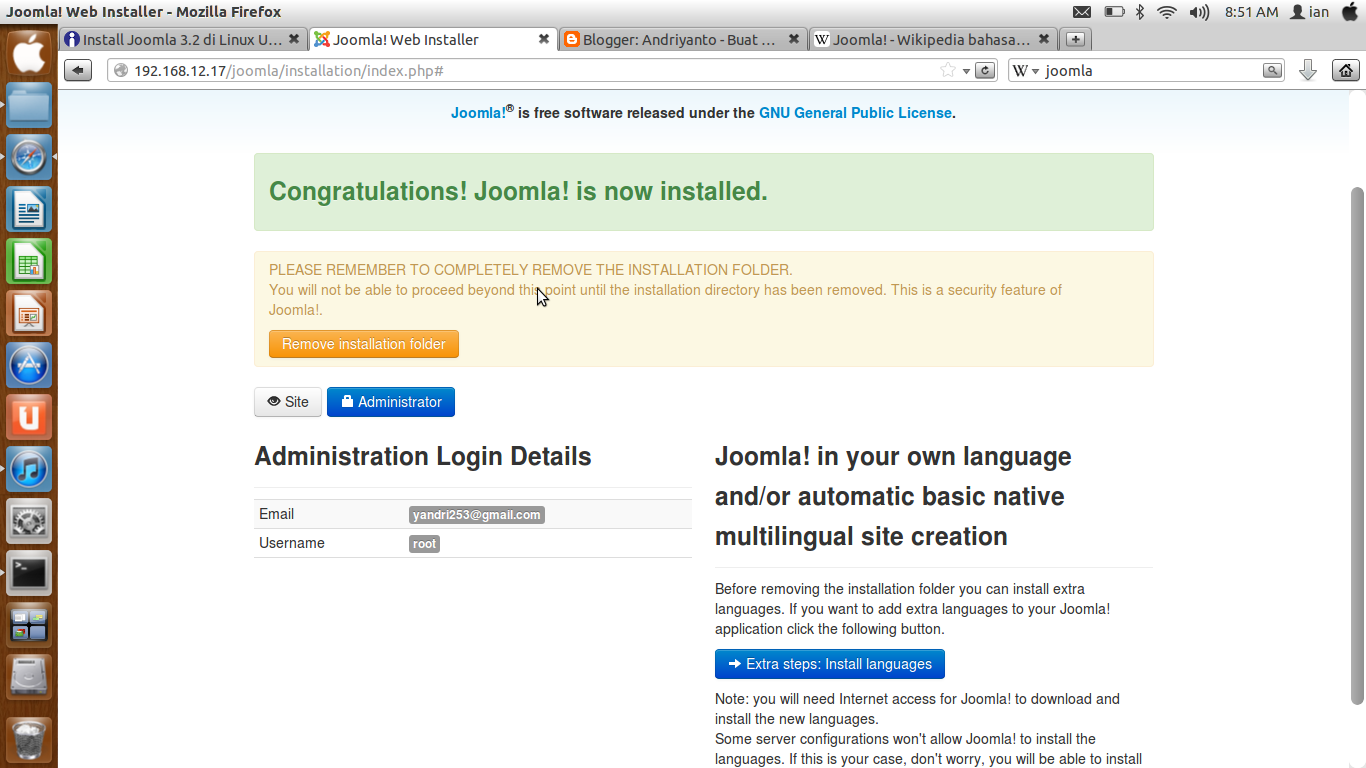This screenshot has width=1366, height=768.
Task: Open the Files folder icon in launcher
Action: point(29,105)
